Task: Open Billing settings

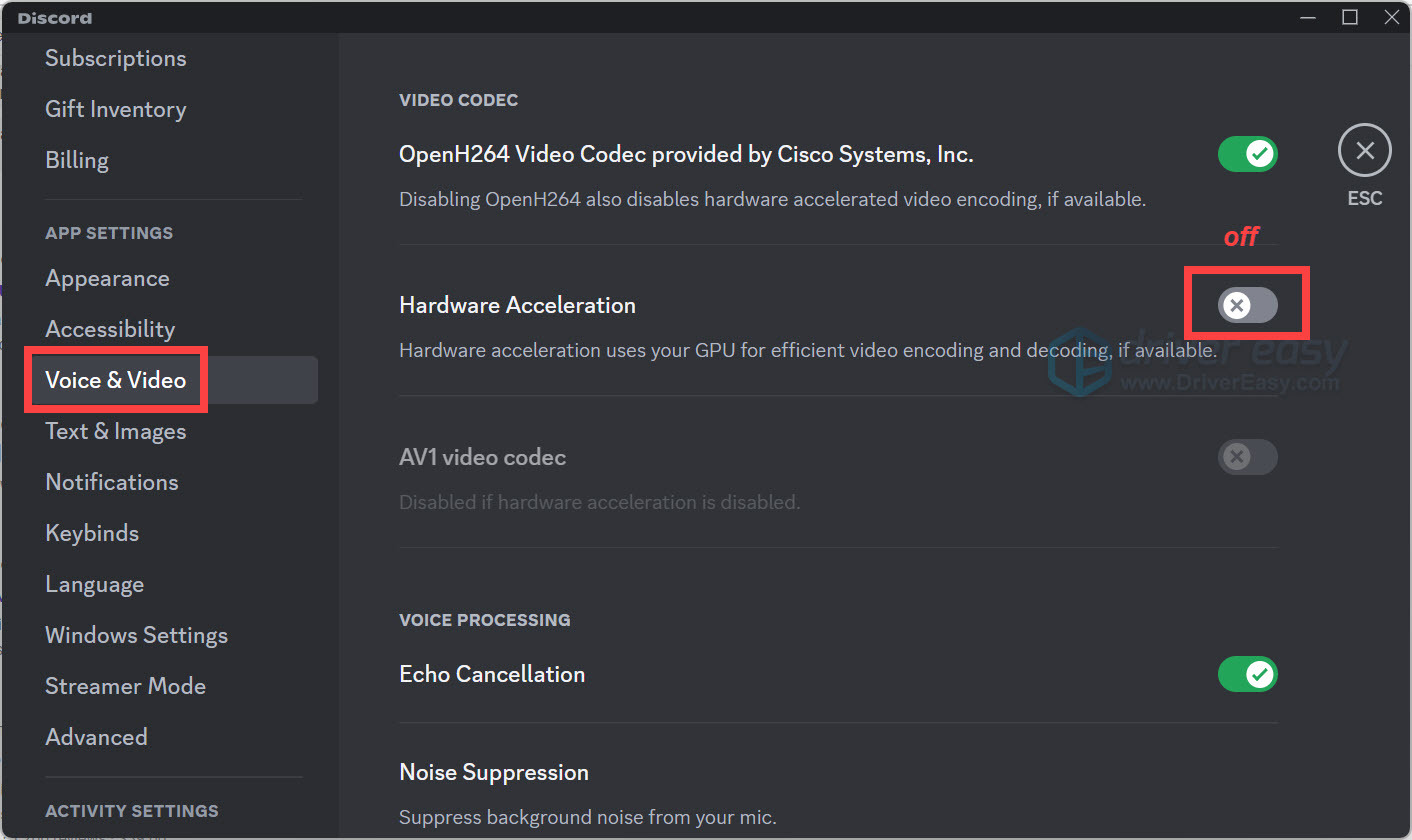Action: 77,160
